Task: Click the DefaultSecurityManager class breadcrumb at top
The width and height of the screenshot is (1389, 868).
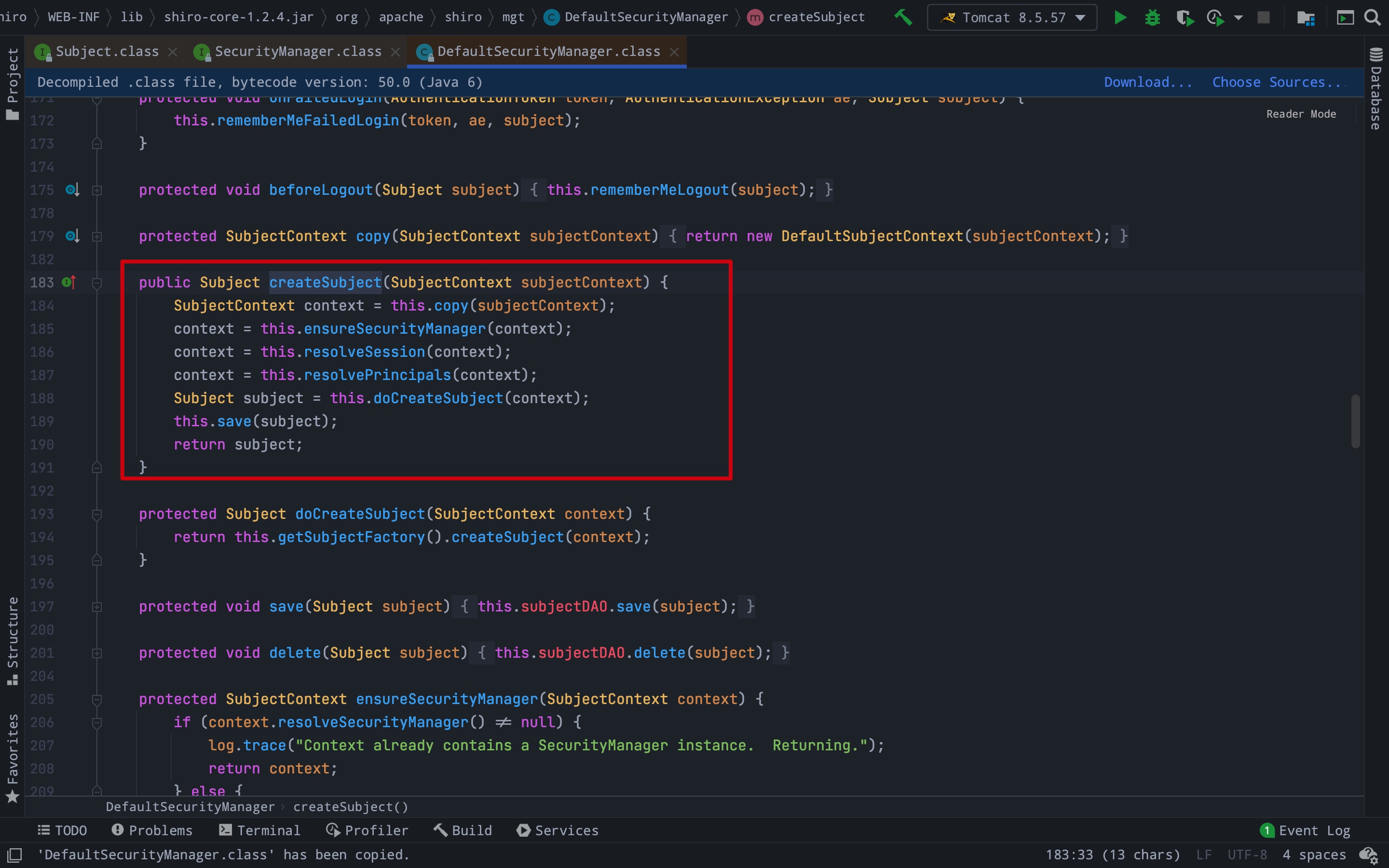Action: (637, 17)
